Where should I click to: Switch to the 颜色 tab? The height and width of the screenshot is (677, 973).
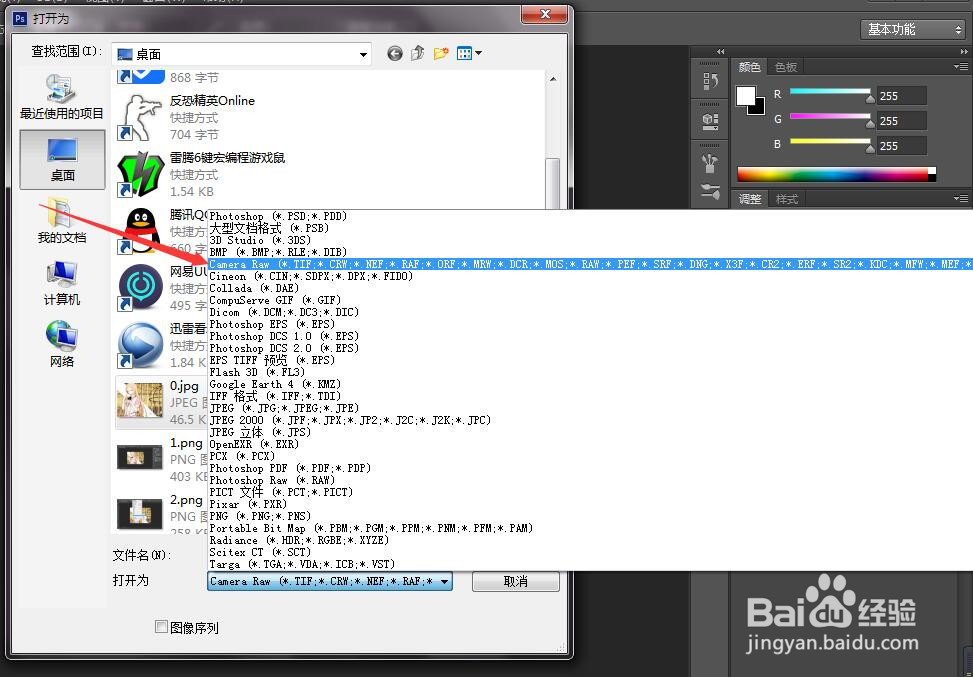click(x=750, y=66)
